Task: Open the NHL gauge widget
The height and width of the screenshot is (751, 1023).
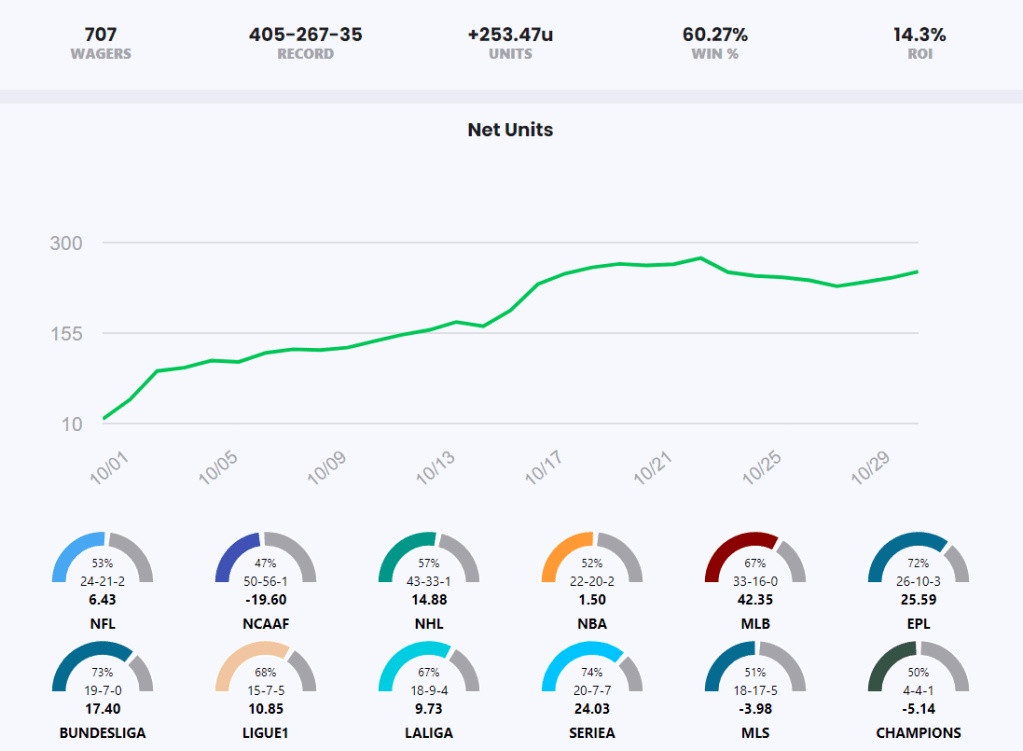Action: pos(429,558)
